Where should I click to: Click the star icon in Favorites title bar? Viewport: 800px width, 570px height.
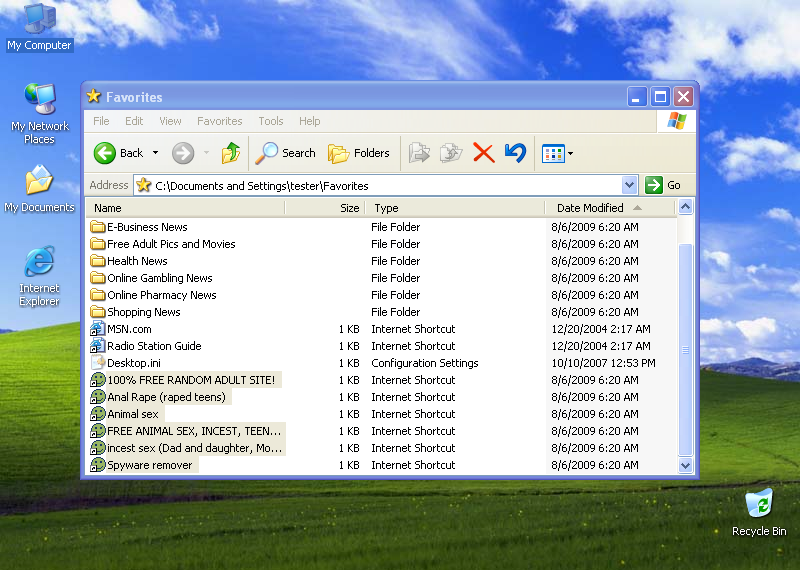click(x=93, y=96)
